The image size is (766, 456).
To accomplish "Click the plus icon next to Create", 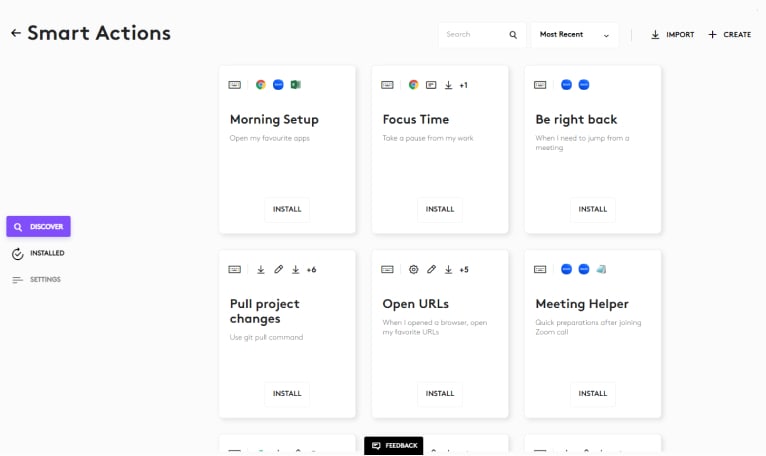I will click(x=712, y=35).
